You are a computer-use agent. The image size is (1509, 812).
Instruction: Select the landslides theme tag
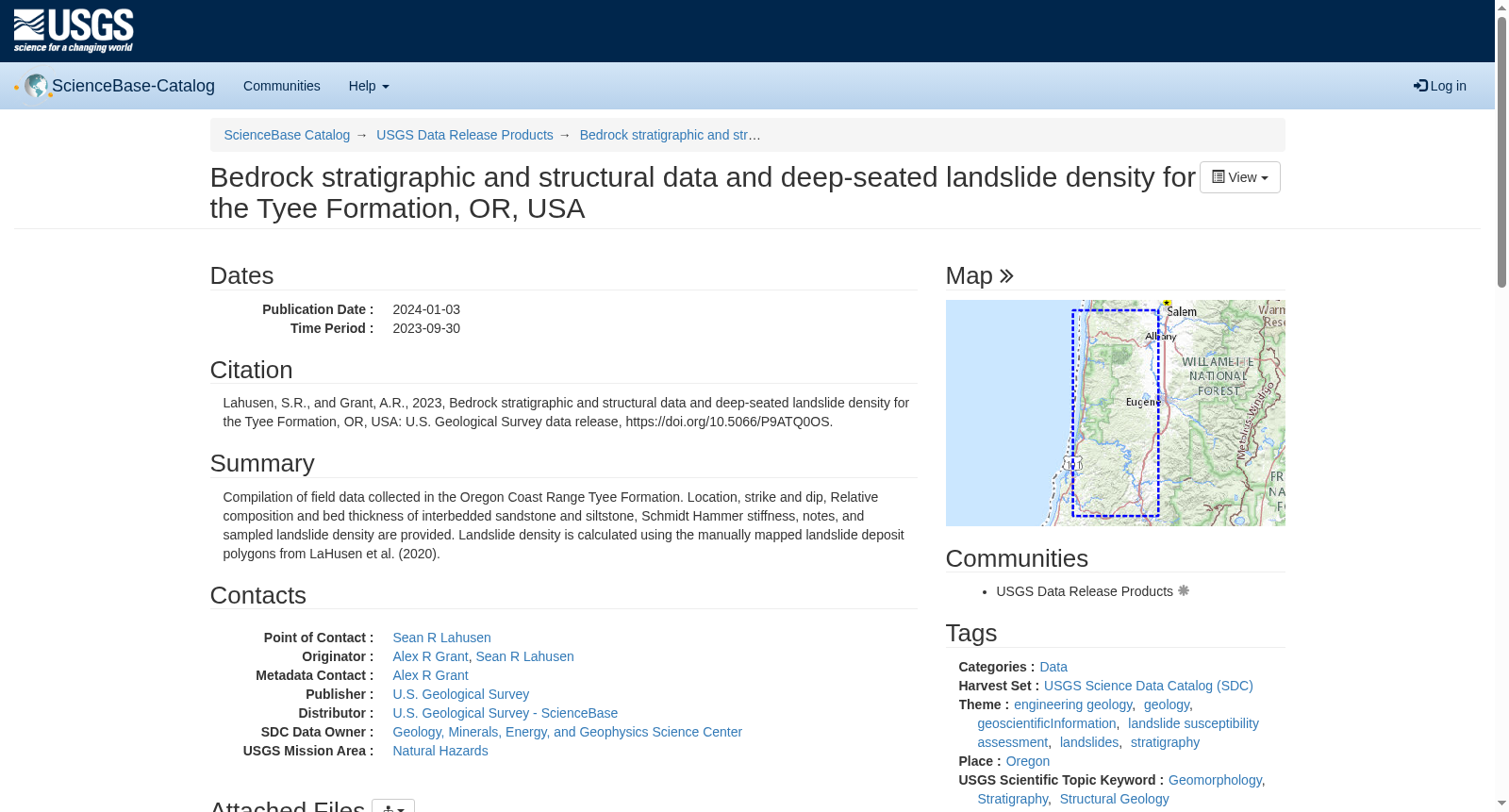[1089, 742]
